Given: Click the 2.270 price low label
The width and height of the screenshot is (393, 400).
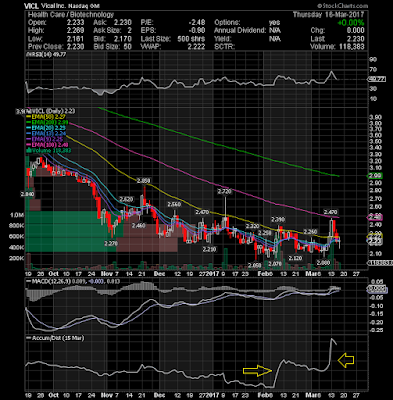Looking at the screenshot, I should 111,244.
